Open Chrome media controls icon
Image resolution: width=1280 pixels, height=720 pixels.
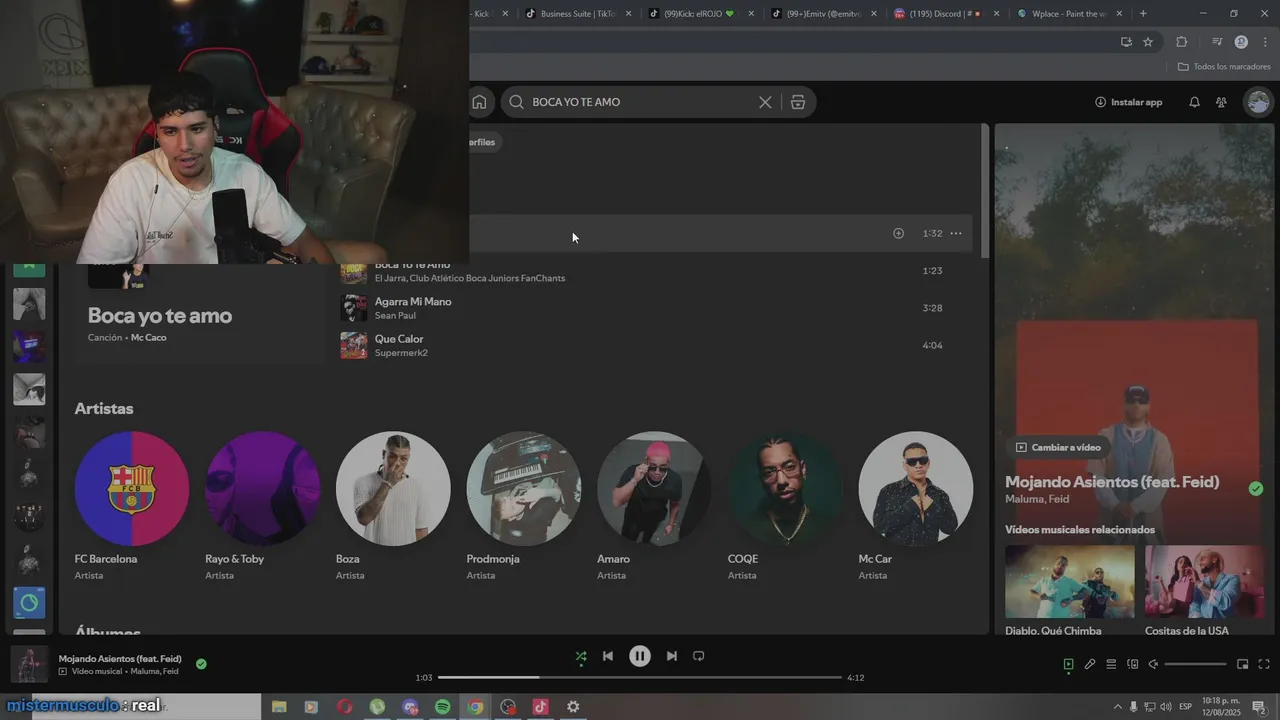coord(1217,42)
